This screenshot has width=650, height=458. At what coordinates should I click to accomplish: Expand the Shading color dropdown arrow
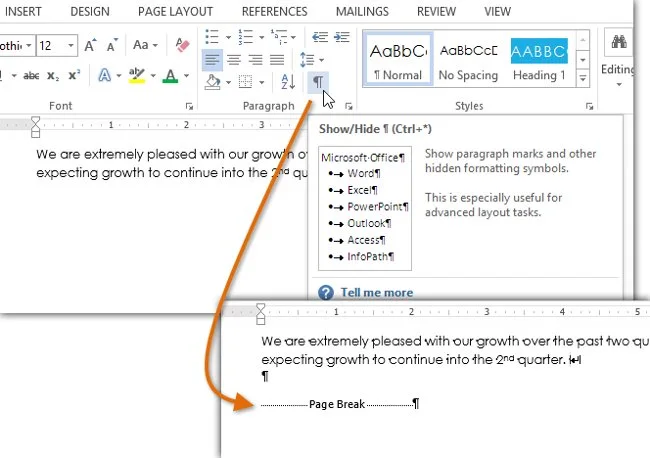(x=228, y=82)
